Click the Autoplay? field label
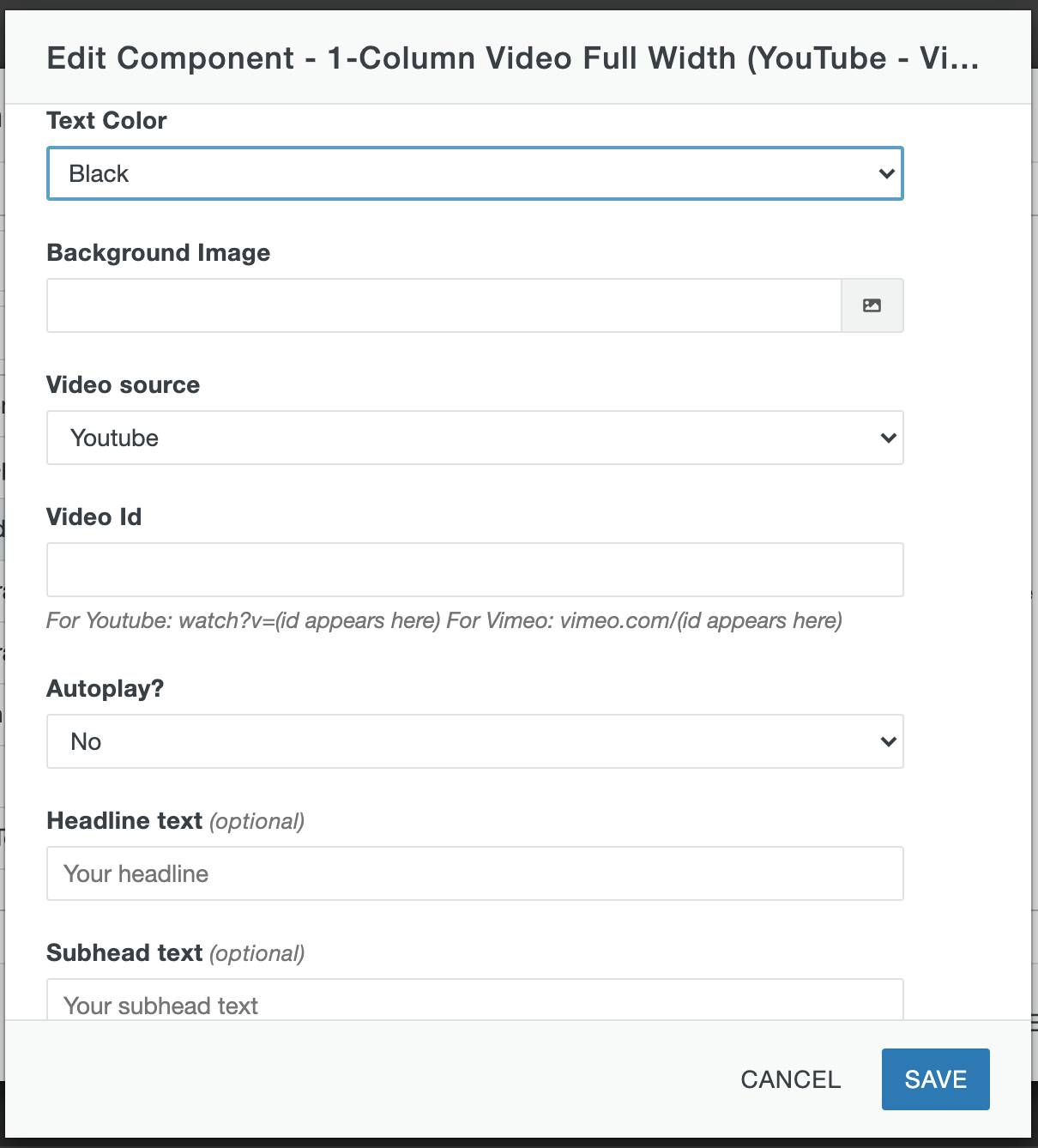The image size is (1038, 1148). pyautogui.click(x=105, y=688)
